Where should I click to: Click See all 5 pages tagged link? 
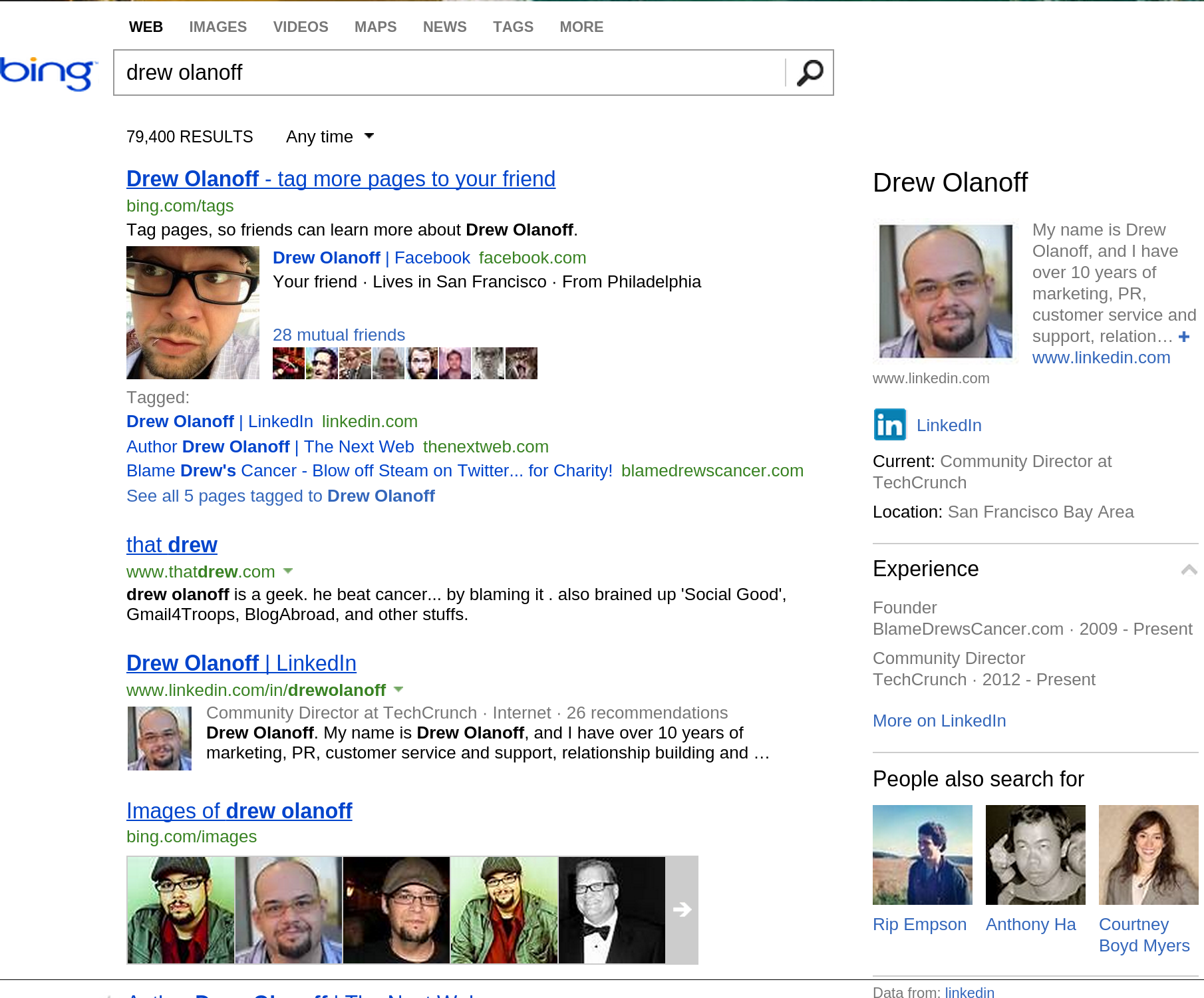coord(281,496)
